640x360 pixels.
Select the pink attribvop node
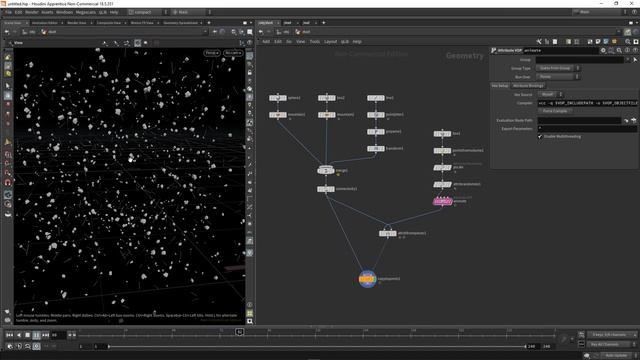(442, 201)
